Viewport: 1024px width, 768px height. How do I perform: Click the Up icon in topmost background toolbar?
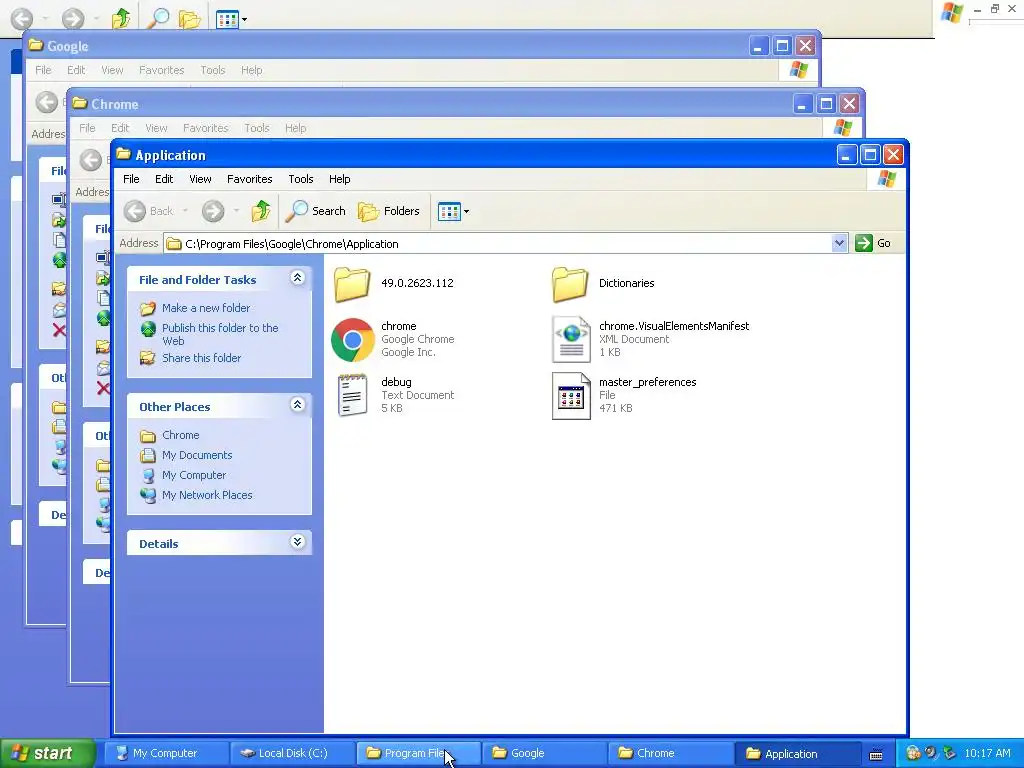click(x=121, y=18)
